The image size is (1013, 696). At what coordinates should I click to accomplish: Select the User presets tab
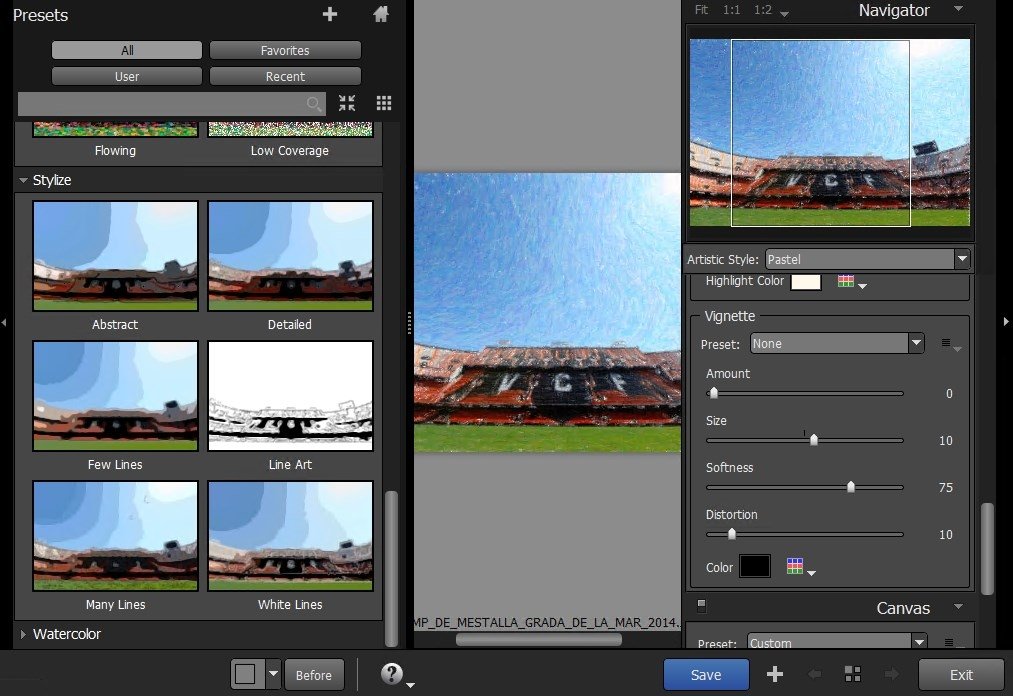127,76
